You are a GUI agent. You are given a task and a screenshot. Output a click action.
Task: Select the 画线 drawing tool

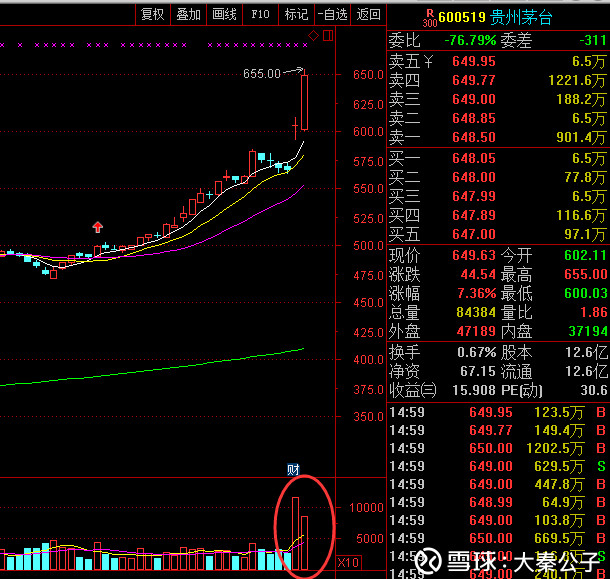coord(224,15)
